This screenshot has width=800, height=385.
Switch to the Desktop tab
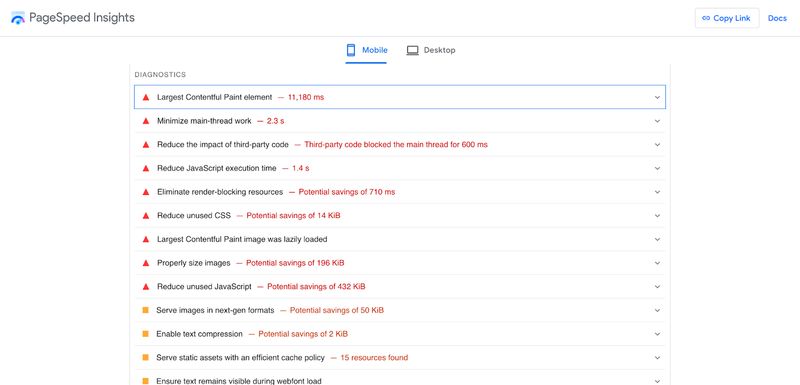coord(431,50)
